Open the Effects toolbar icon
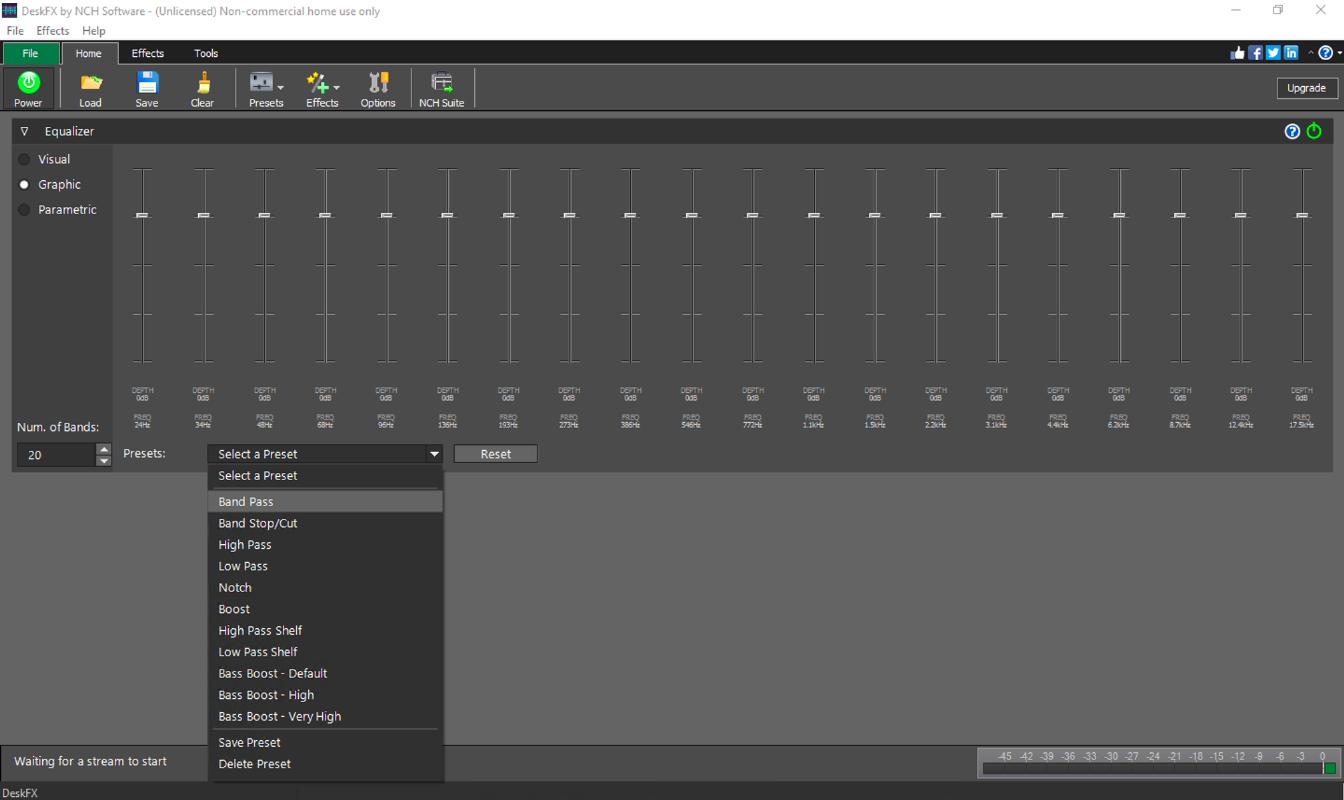 coord(319,88)
